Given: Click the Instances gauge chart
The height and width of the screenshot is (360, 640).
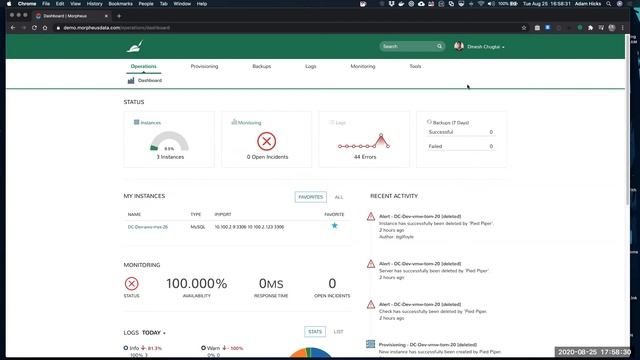Looking at the screenshot, I should pyautogui.click(x=169, y=141).
